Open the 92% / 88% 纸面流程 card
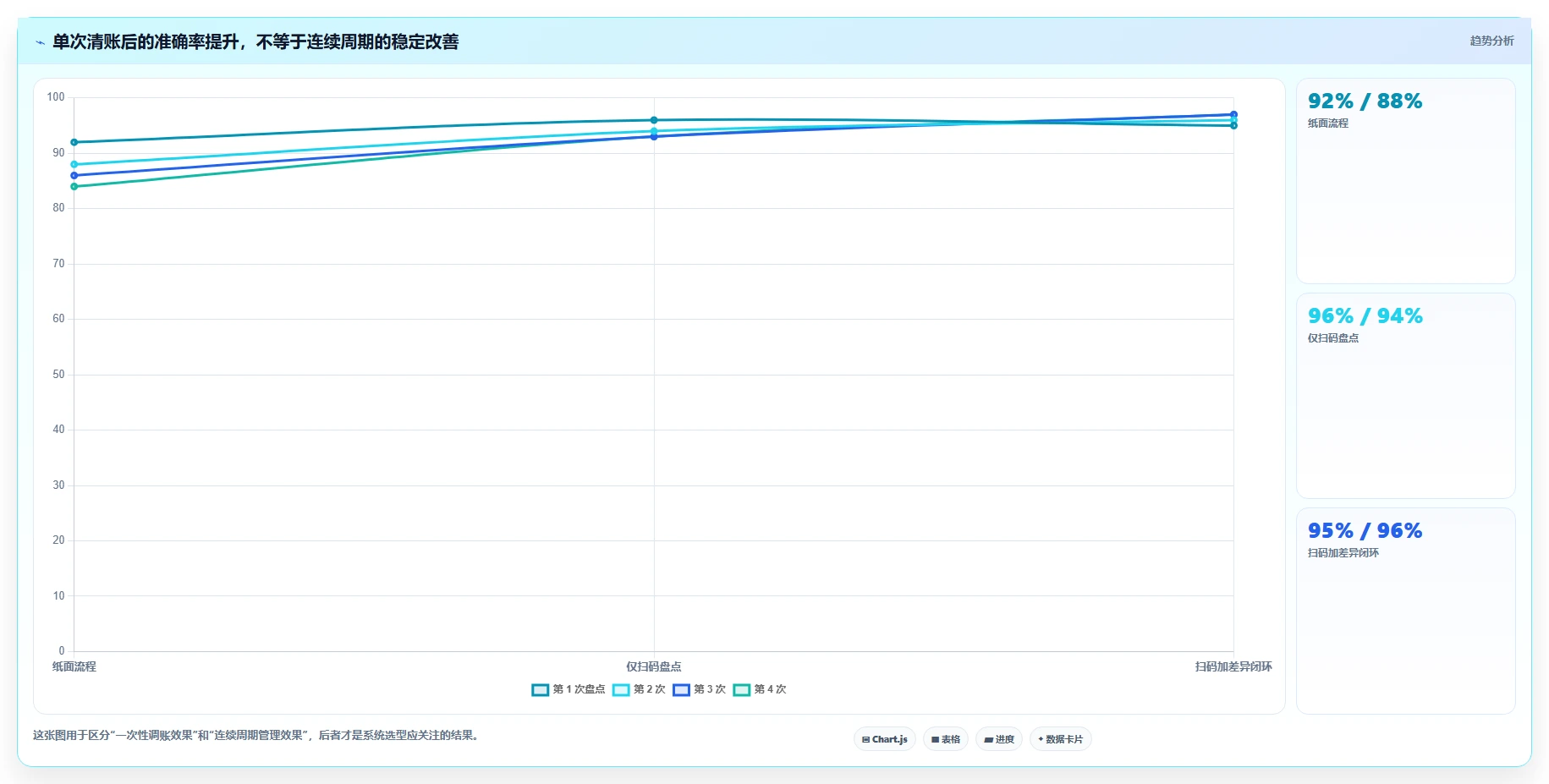The width and height of the screenshot is (1549, 784). [1405, 181]
